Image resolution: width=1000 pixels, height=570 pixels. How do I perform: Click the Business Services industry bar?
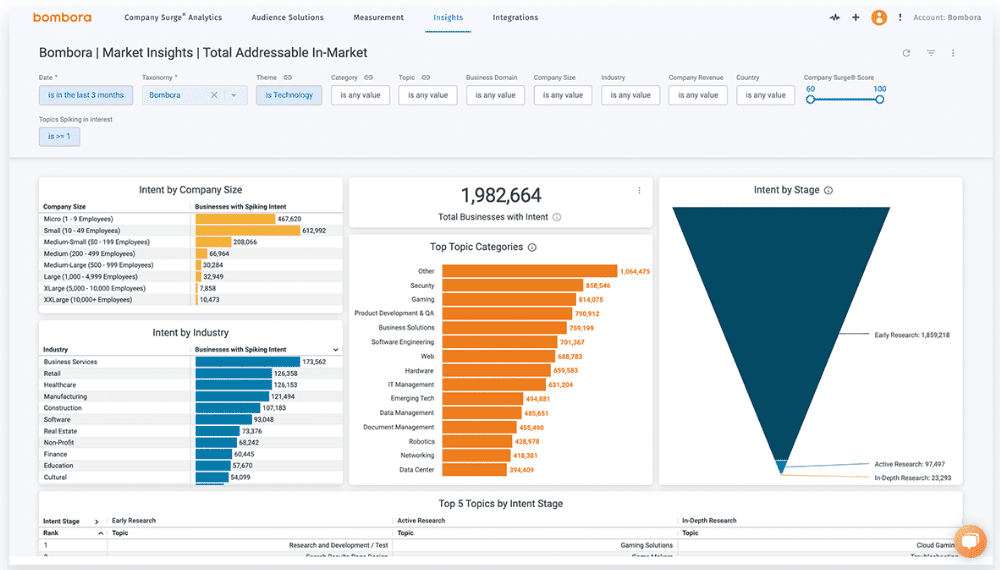click(247, 362)
